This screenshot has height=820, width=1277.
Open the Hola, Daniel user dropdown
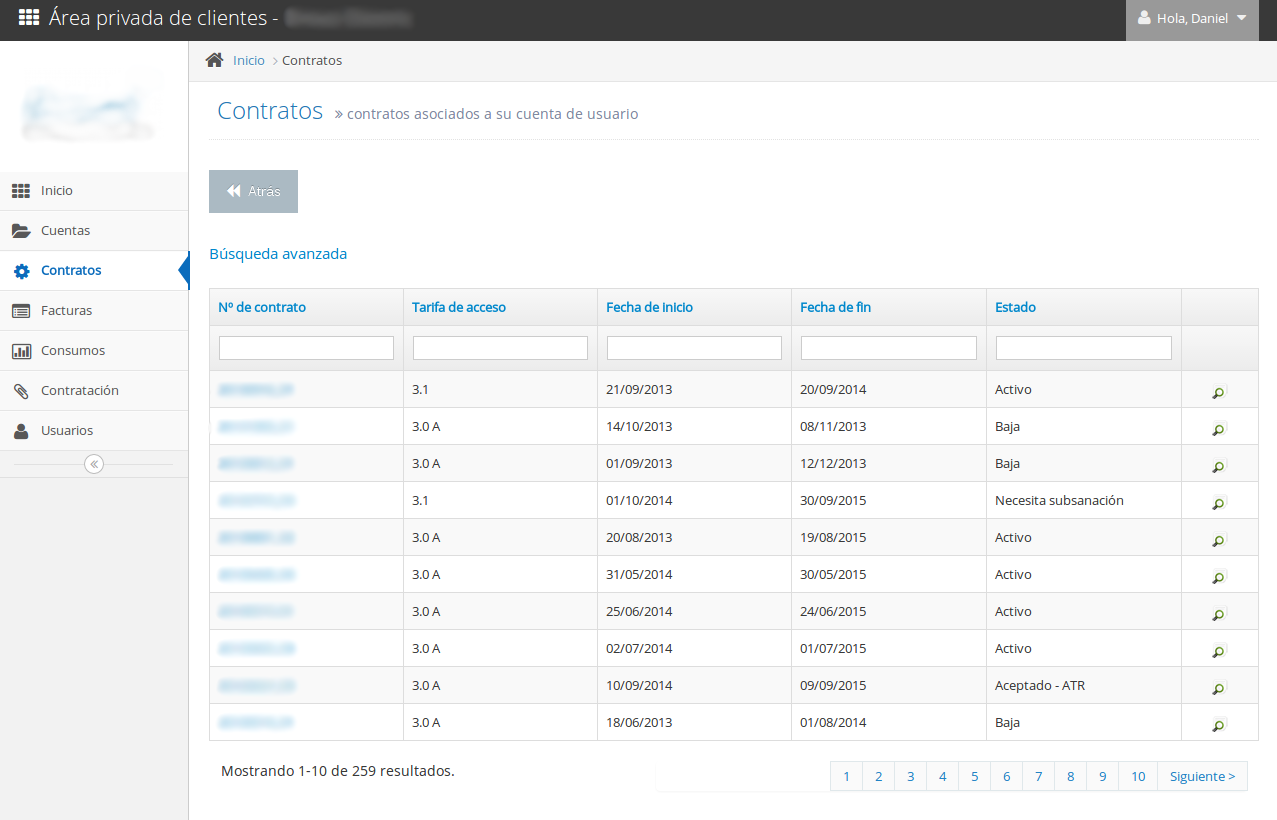[1192, 20]
